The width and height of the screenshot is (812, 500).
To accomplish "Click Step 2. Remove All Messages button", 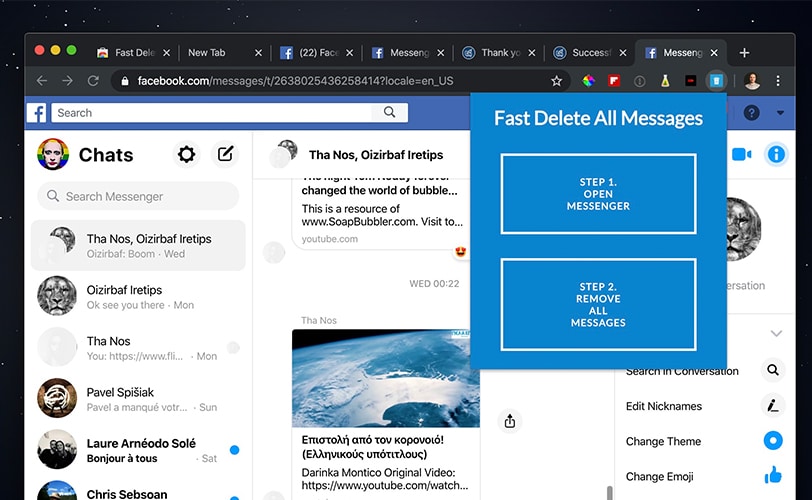I will coord(598,305).
